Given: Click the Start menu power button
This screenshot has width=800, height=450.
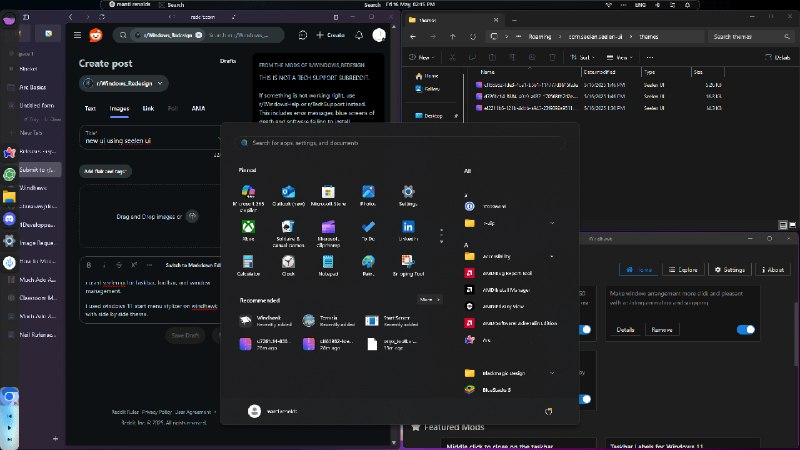Looking at the screenshot, I should coord(548,411).
